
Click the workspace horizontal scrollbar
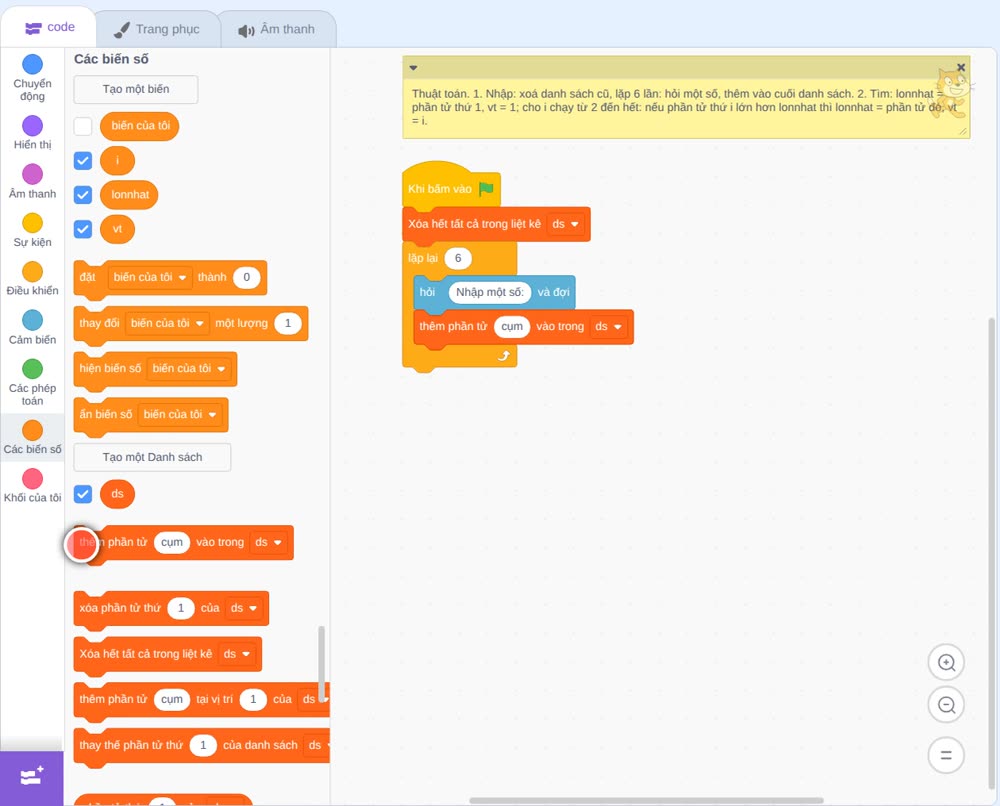point(646,800)
